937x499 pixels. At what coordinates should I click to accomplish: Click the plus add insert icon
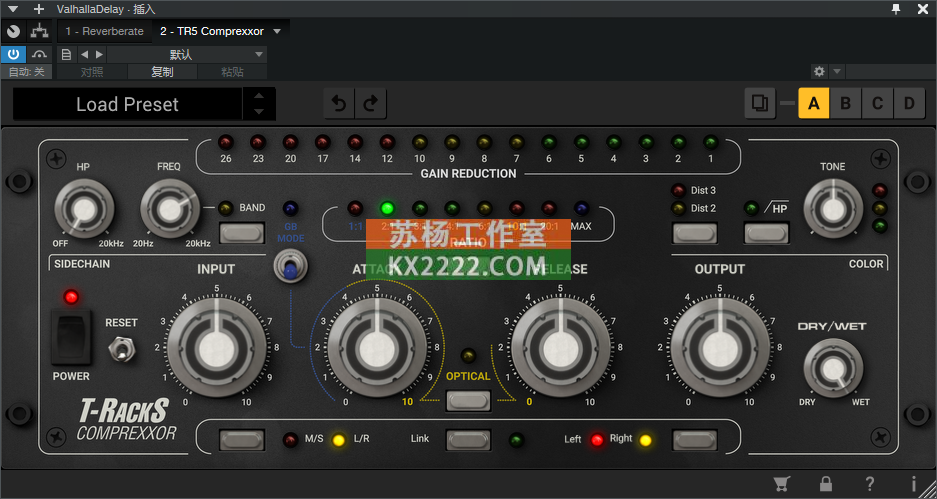pyautogui.click(x=39, y=9)
